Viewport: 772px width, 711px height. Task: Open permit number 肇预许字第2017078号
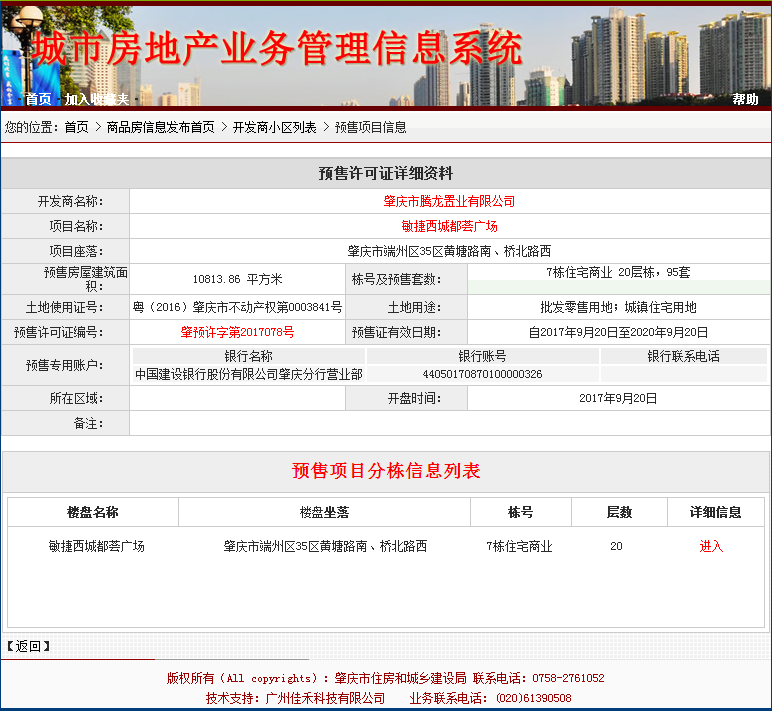point(237,332)
